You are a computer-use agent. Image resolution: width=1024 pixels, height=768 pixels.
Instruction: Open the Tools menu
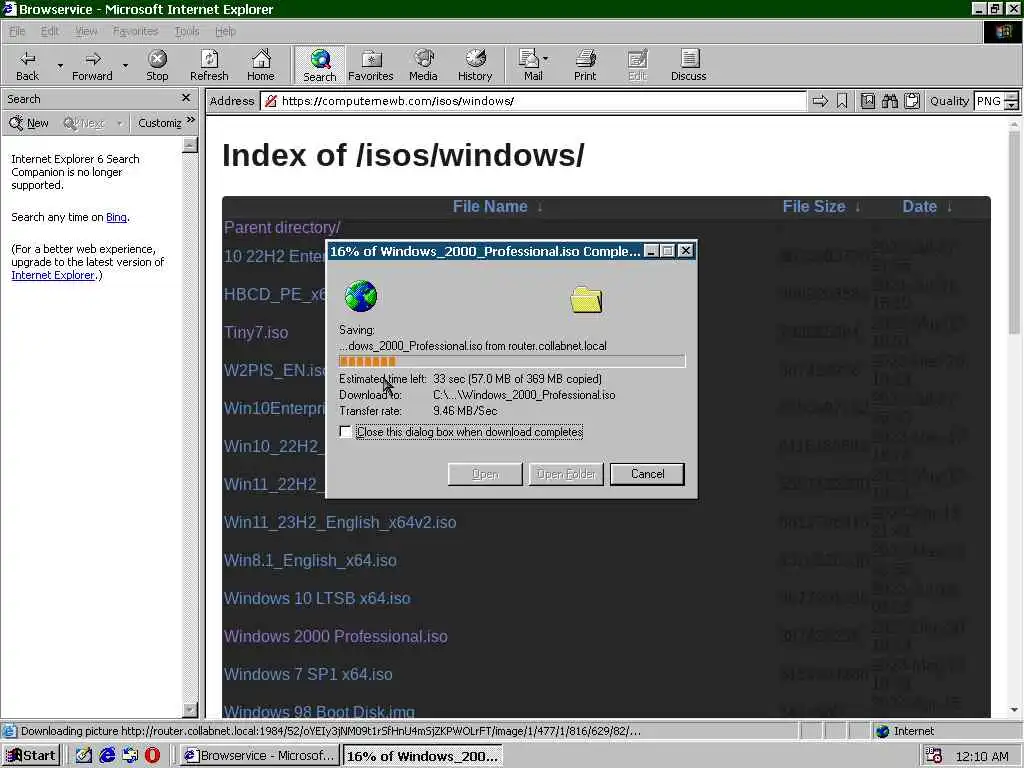[187, 31]
